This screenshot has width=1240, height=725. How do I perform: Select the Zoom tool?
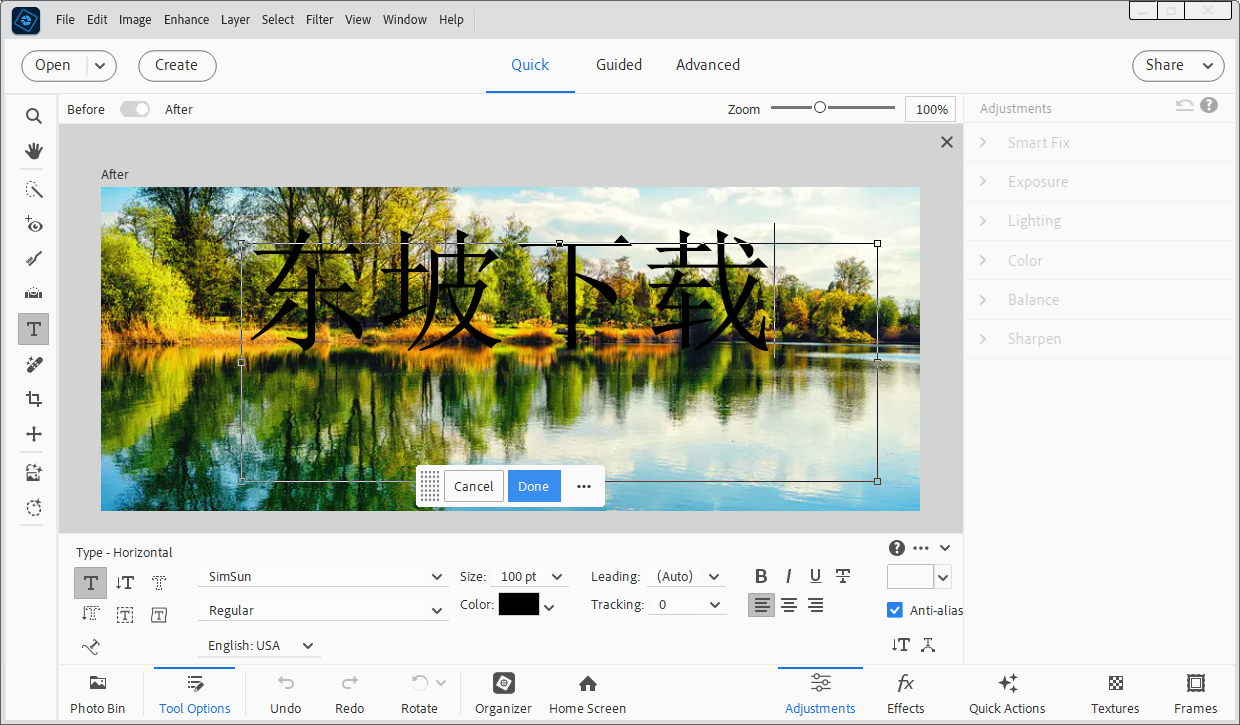coord(33,115)
